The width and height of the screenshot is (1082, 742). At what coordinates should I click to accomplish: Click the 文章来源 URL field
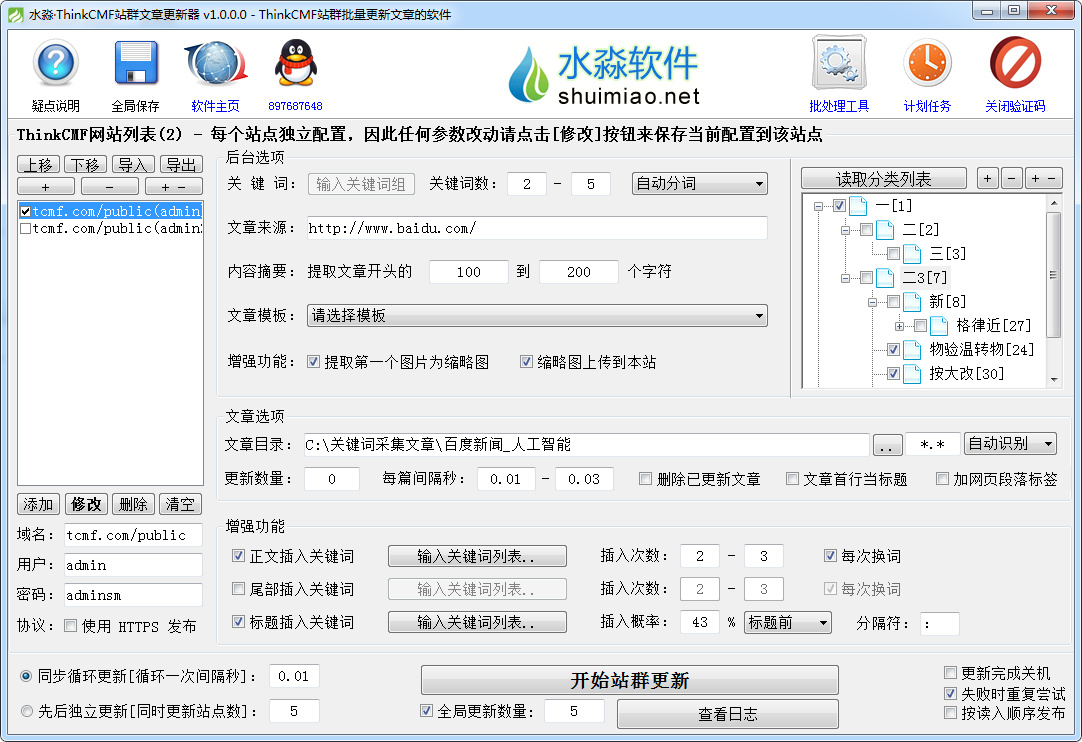pos(537,228)
